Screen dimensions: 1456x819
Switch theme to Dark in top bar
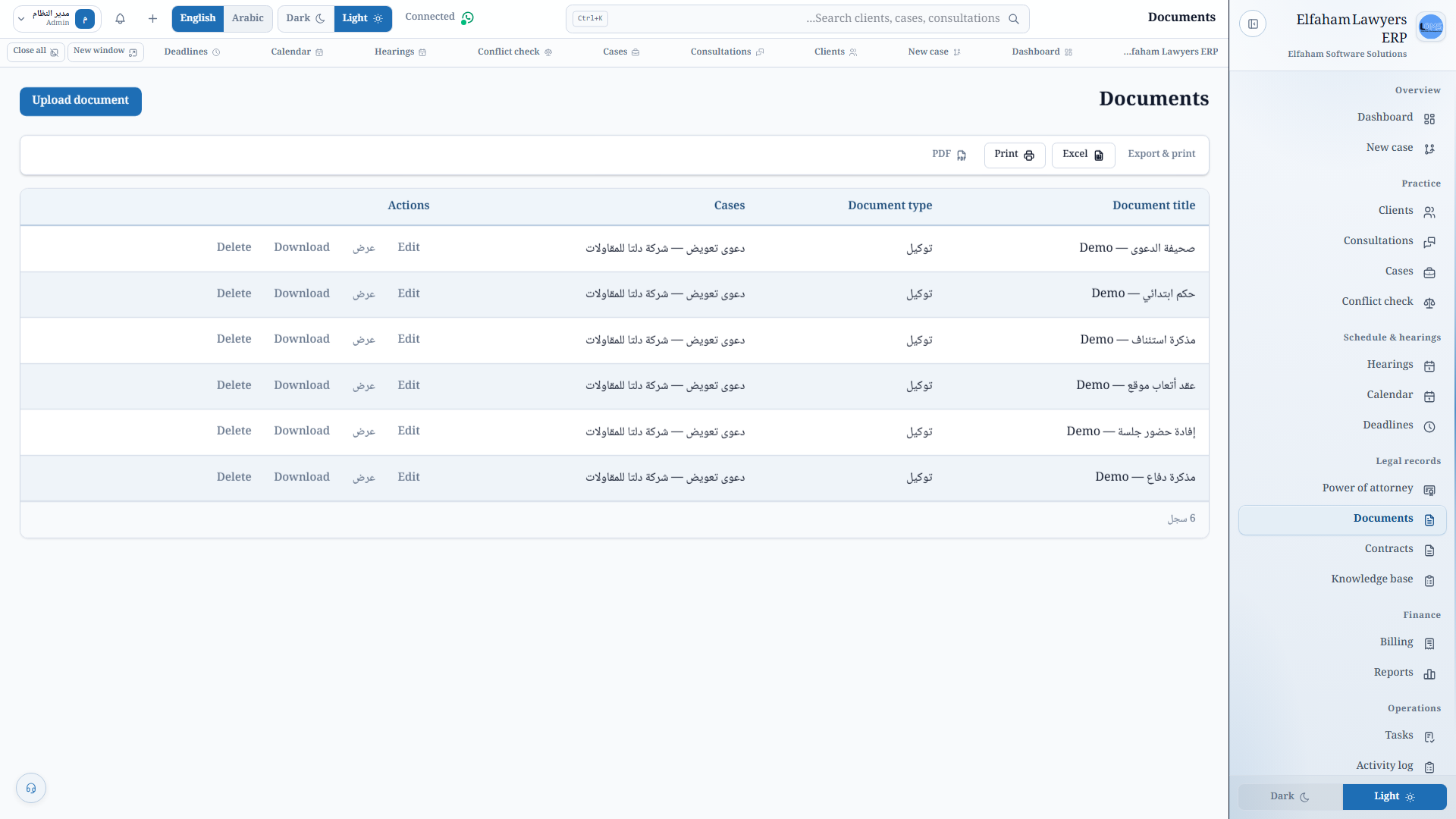click(x=306, y=18)
